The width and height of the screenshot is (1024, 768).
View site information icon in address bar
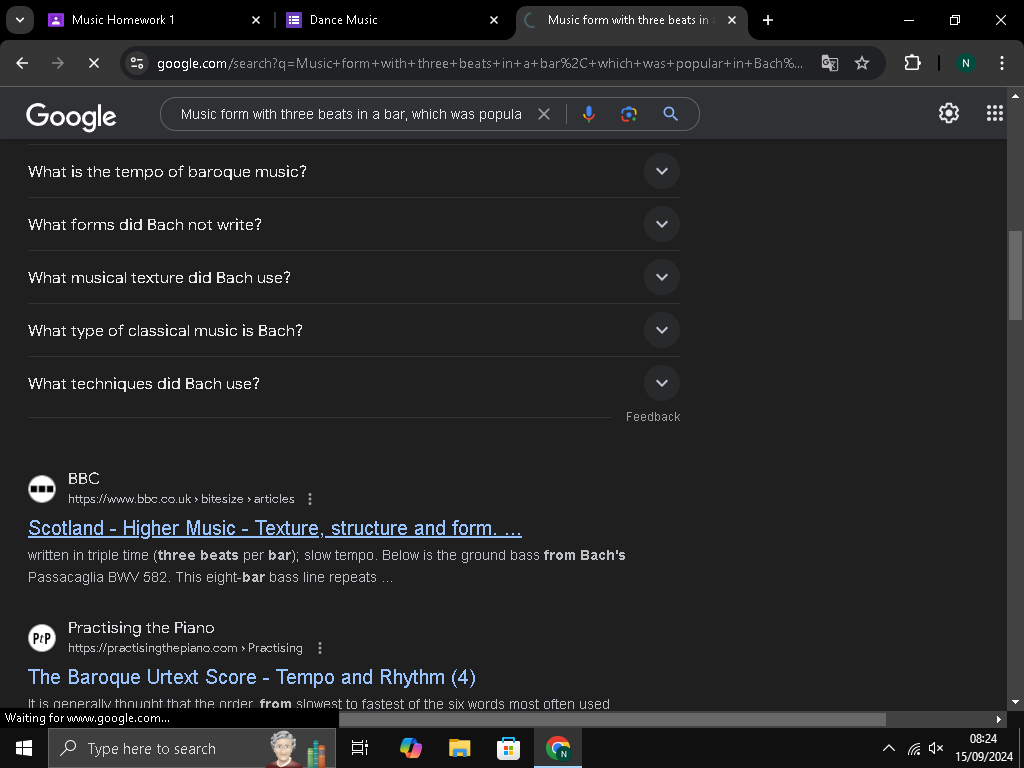click(x=137, y=63)
